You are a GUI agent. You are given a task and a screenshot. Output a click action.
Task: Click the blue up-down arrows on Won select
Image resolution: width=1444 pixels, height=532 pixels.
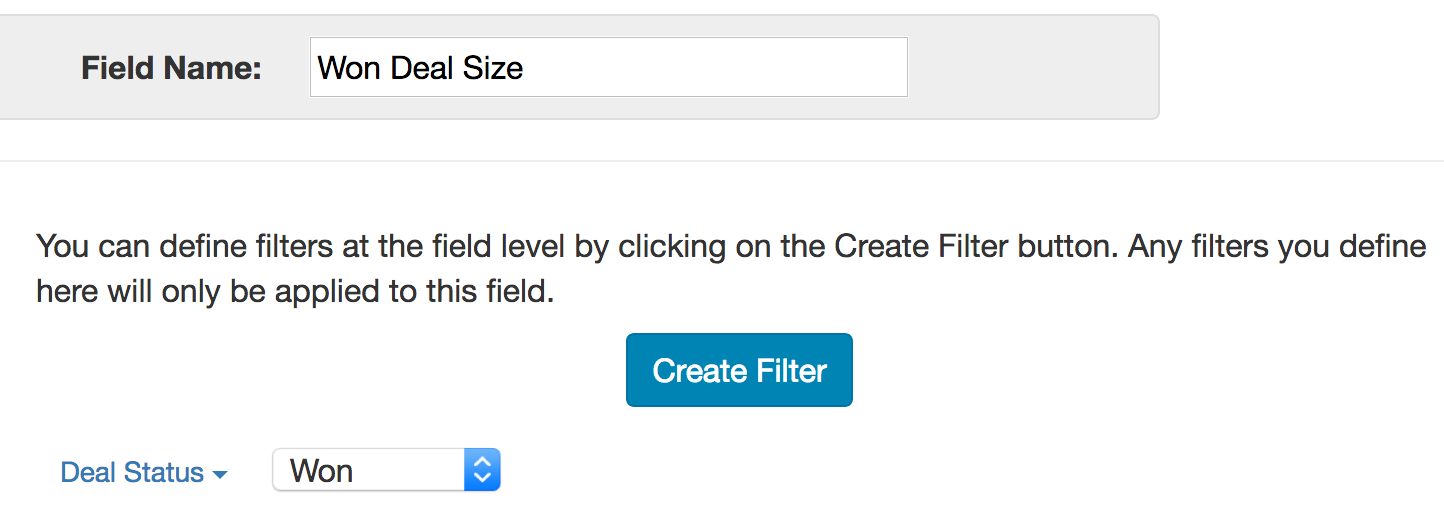click(x=482, y=470)
